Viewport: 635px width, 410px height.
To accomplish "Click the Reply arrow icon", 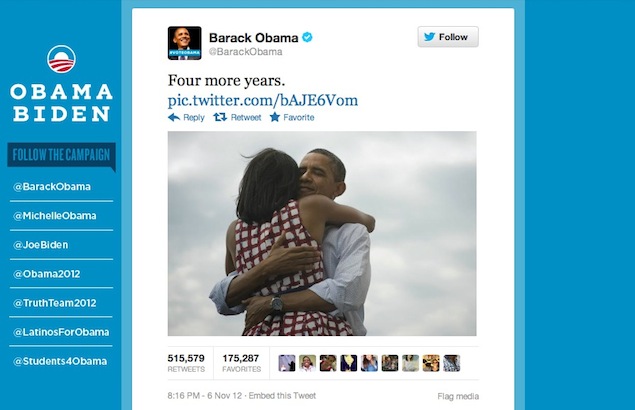I will [174, 117].
